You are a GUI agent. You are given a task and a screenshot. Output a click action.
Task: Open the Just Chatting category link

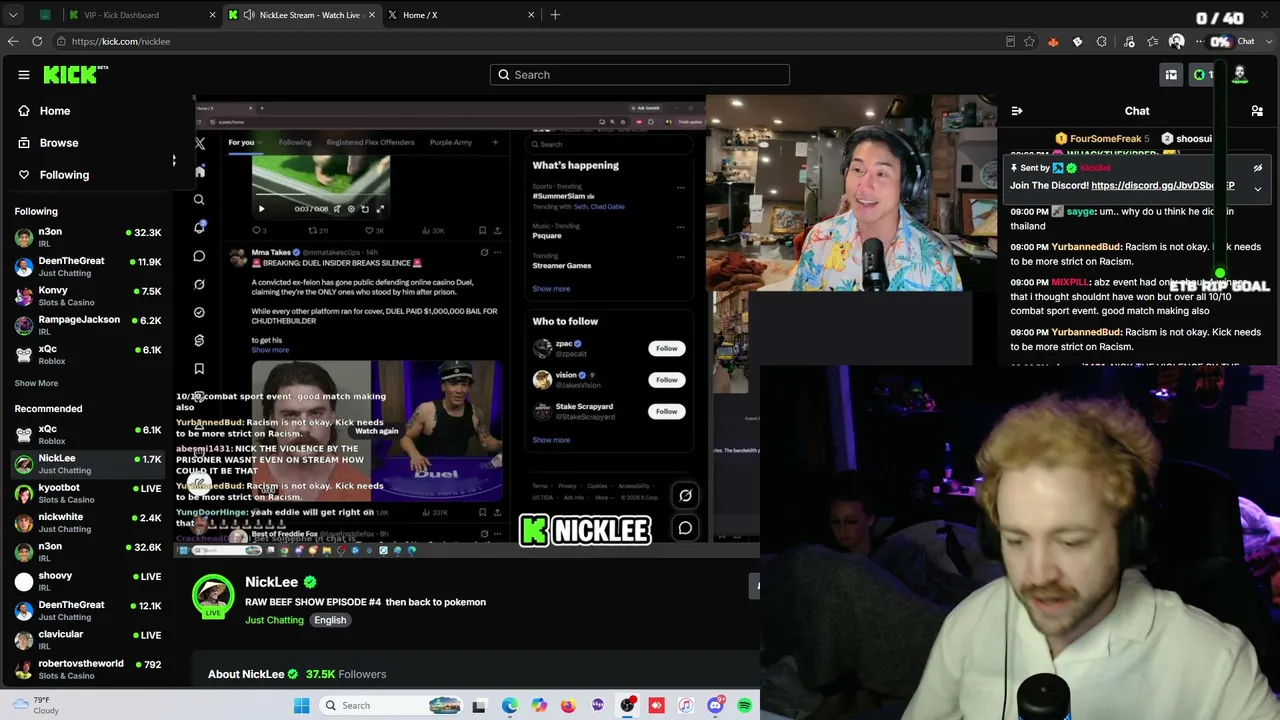274,620
